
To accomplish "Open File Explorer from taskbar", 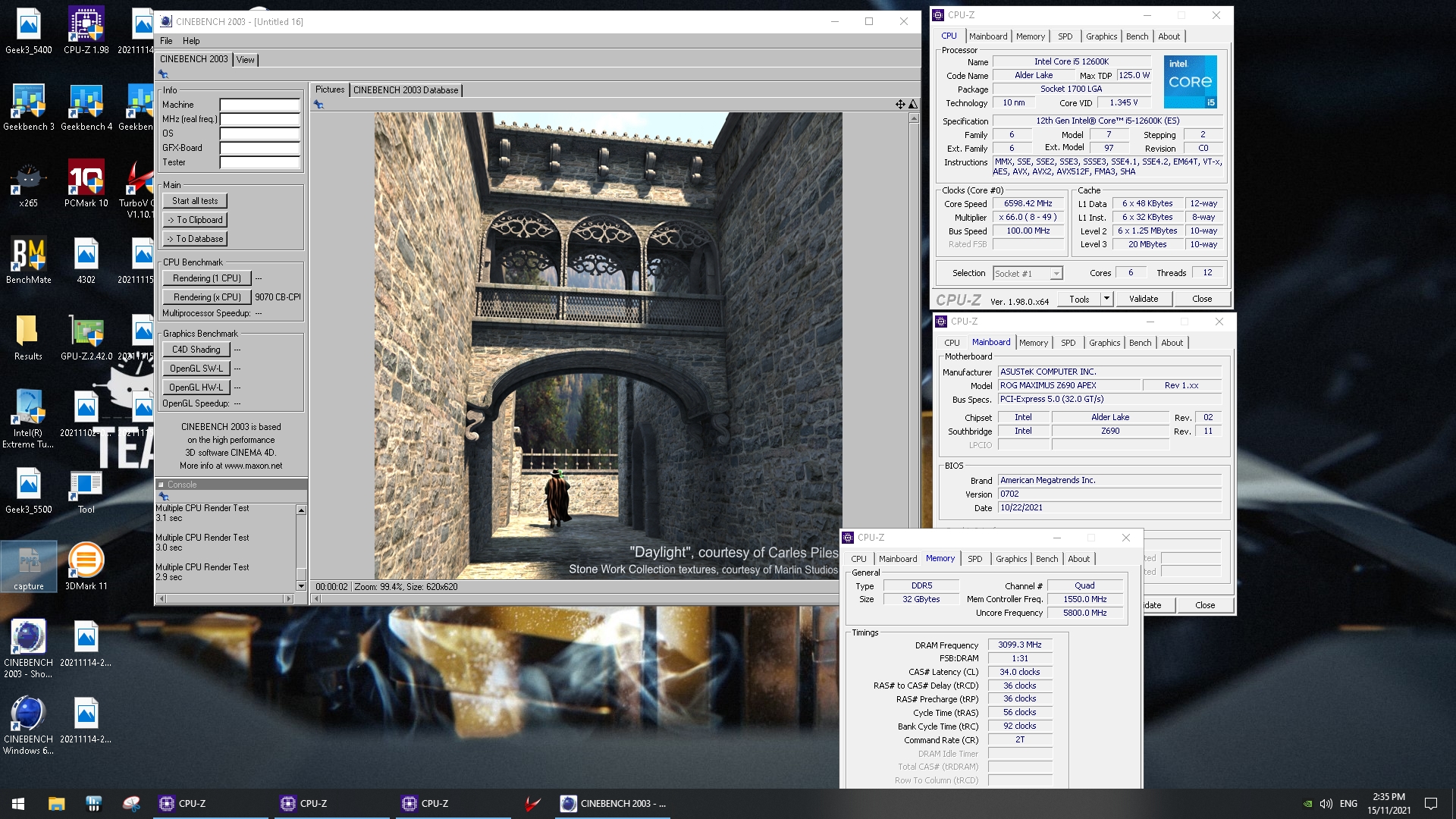I will pos(56,804).
